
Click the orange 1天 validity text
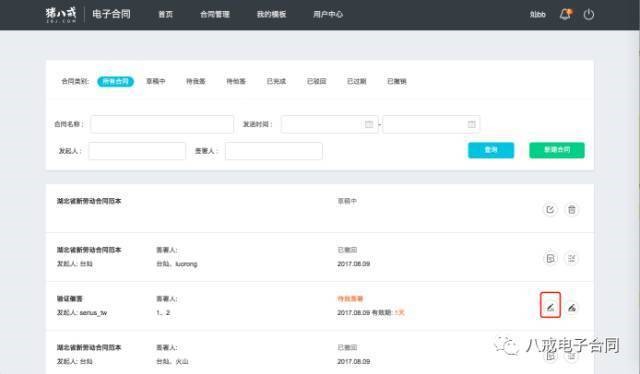(399, 313)
